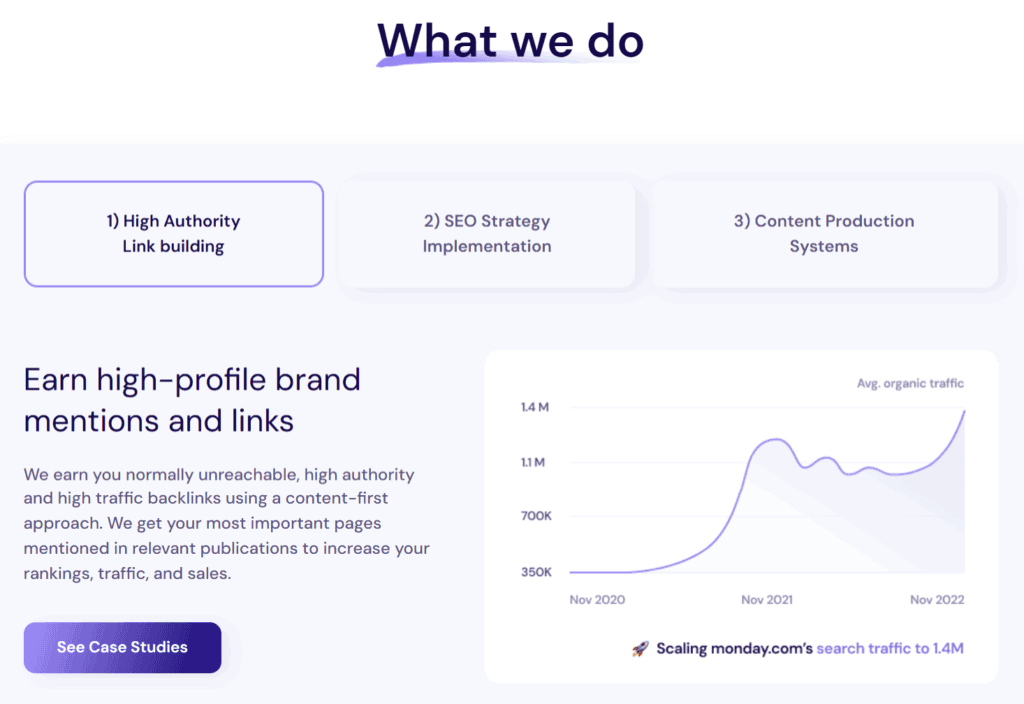Select Nov 2020 on the chart timeline
The width and height of the screenshot is (1024, 704).
click(x=597, y=600)
